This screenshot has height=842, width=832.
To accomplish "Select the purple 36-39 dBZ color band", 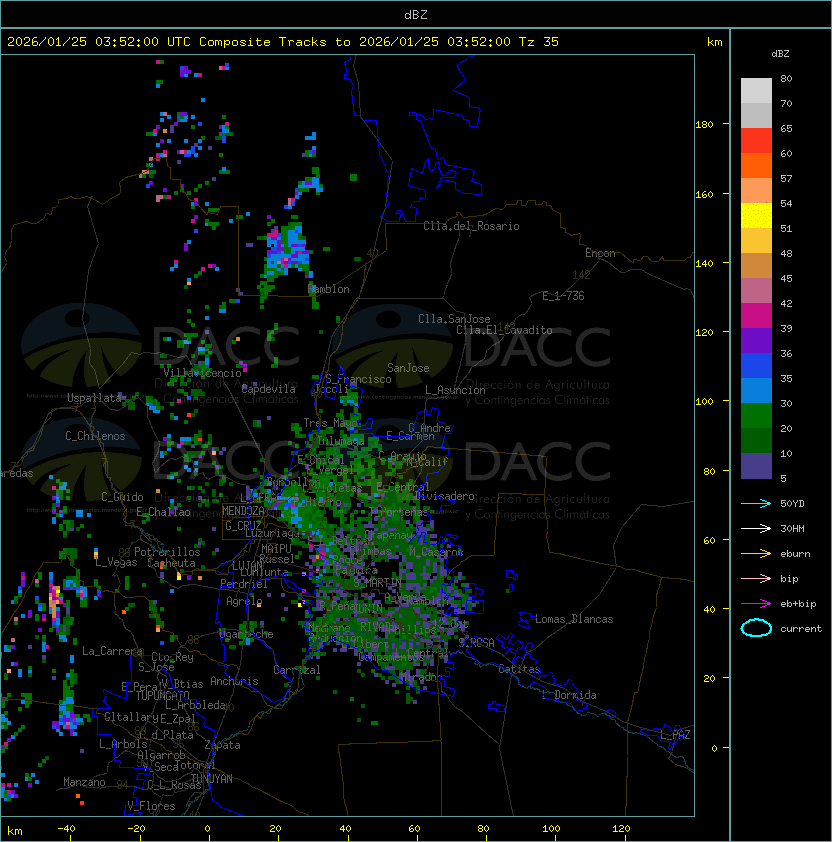I will (756, 341).
